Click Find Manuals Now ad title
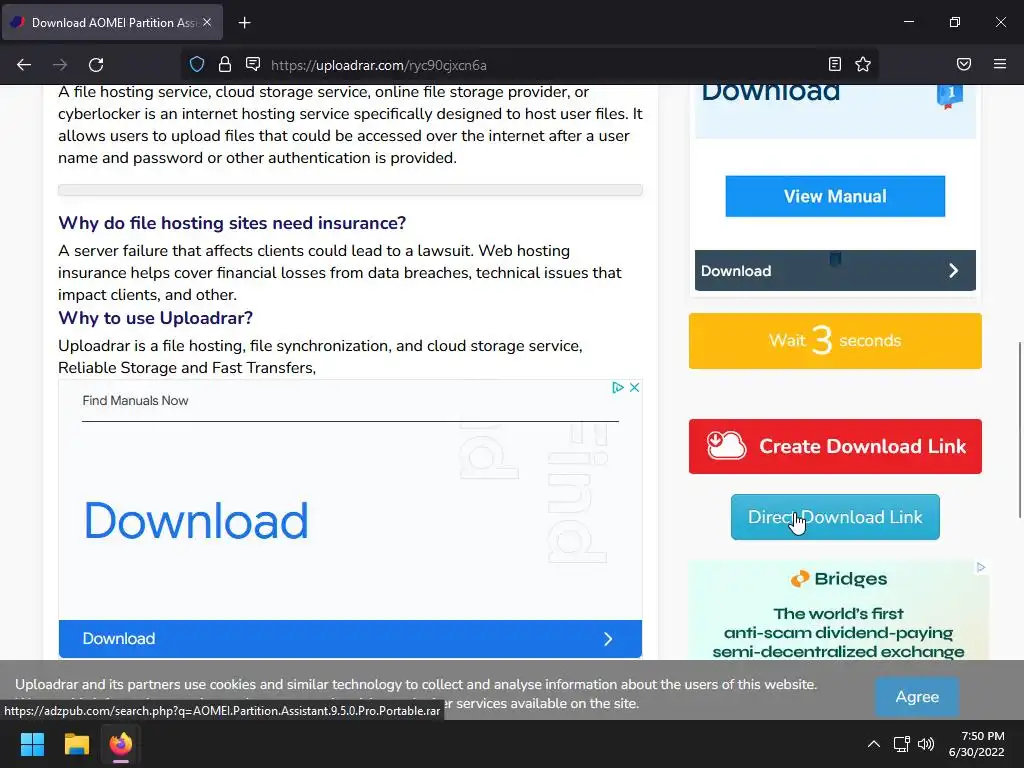The height and width of the screenshot is (768, 1024). tap(135, 400)
